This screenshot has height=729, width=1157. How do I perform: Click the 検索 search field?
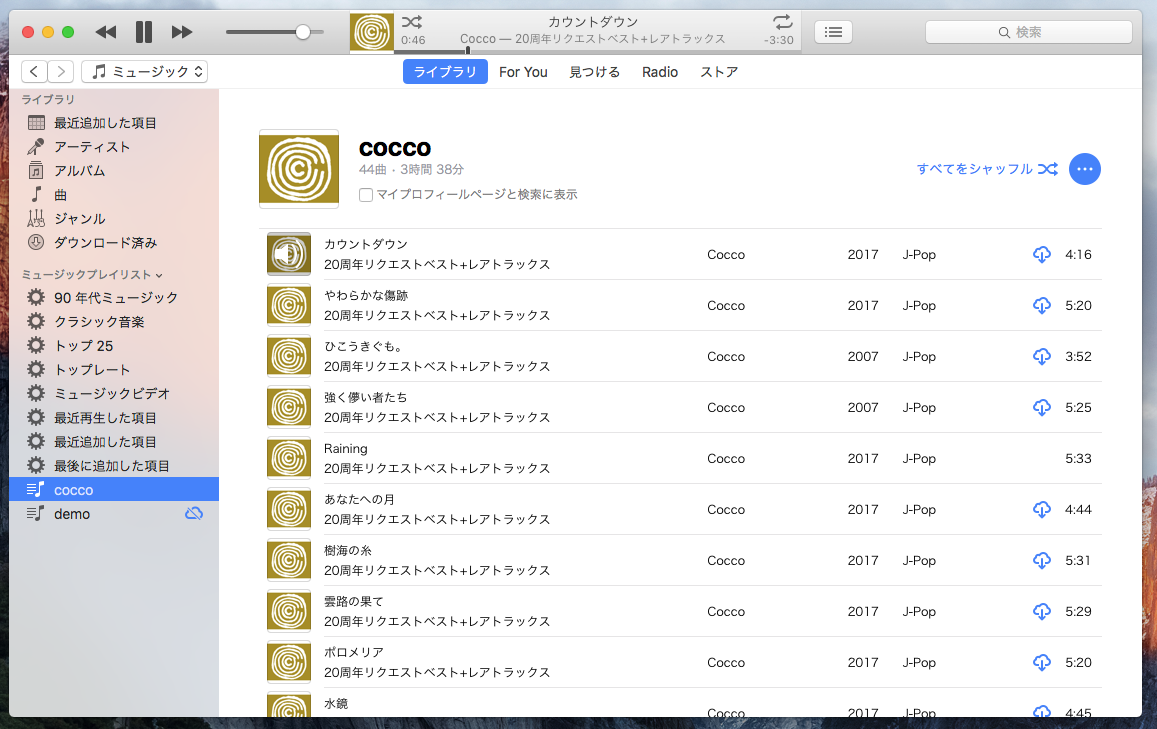1028,32
